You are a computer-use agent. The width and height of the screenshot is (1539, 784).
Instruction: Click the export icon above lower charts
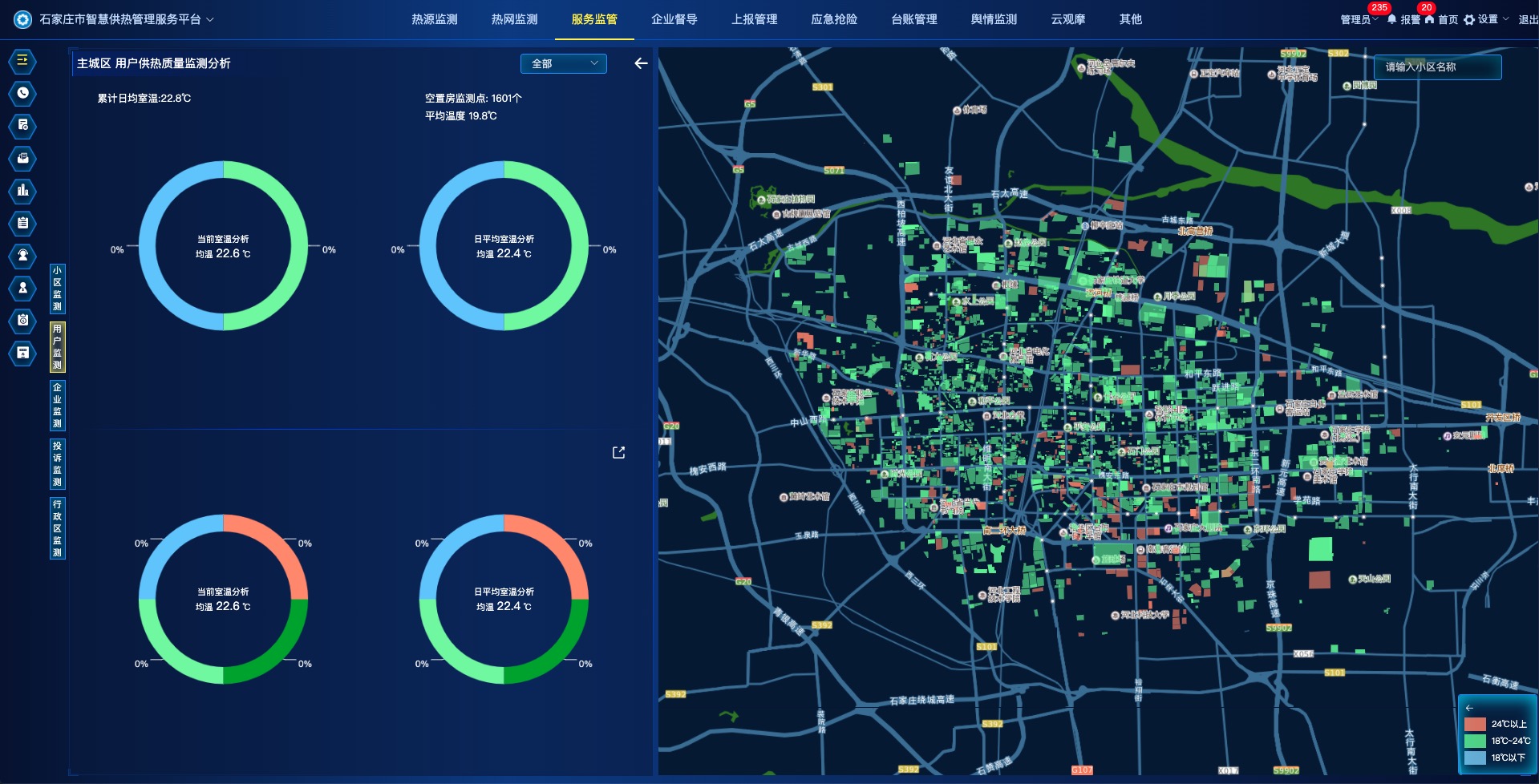pos(618,453)
